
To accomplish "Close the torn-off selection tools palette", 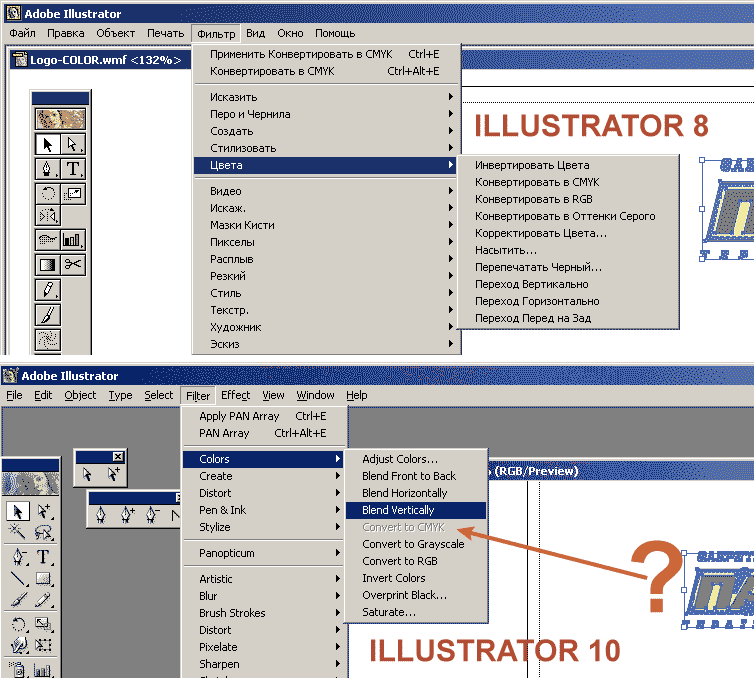I will [118, 456].
